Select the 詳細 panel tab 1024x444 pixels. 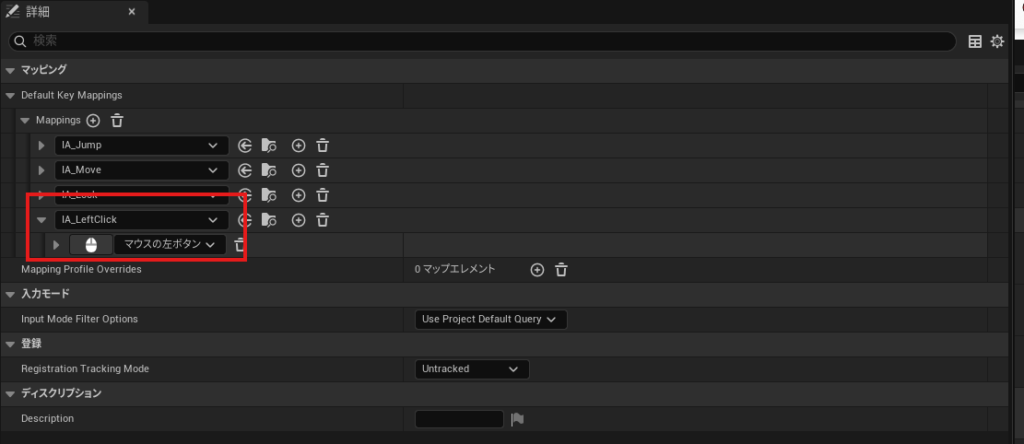34,11
